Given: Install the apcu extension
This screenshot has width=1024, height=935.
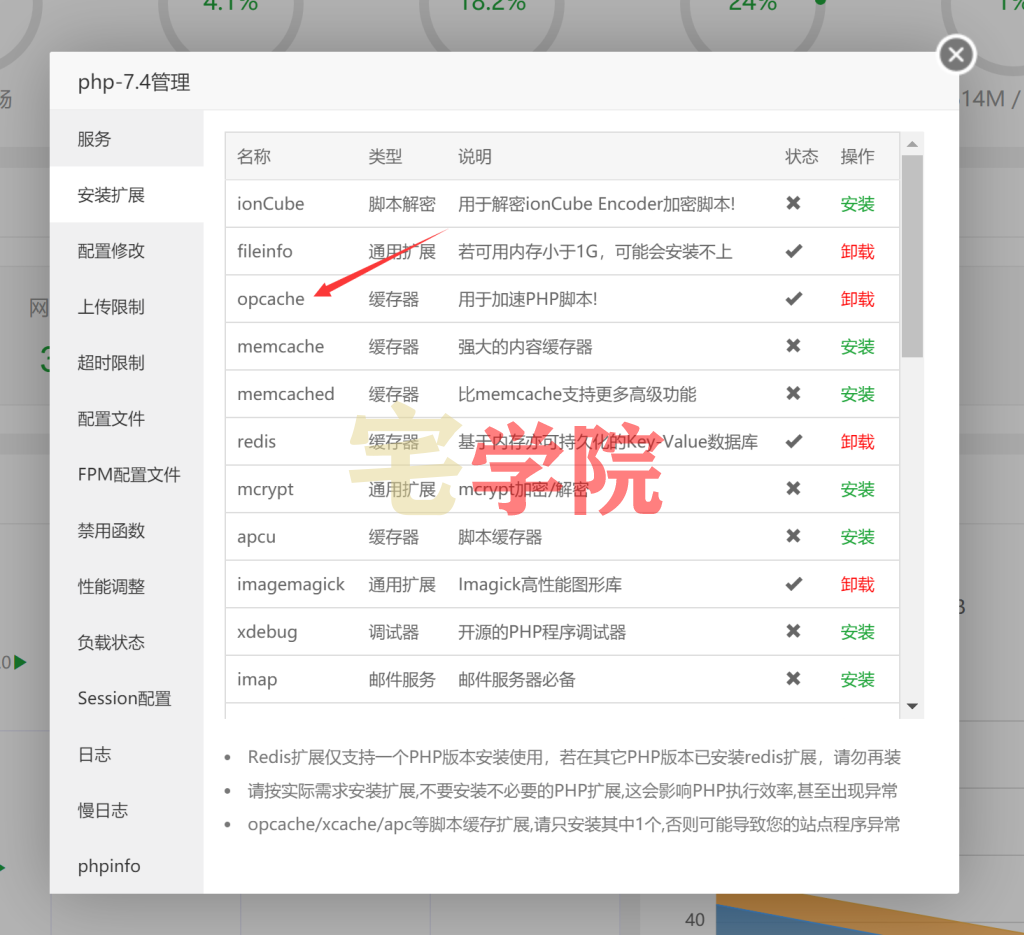Looking at the screenshot, I should 857,537.
